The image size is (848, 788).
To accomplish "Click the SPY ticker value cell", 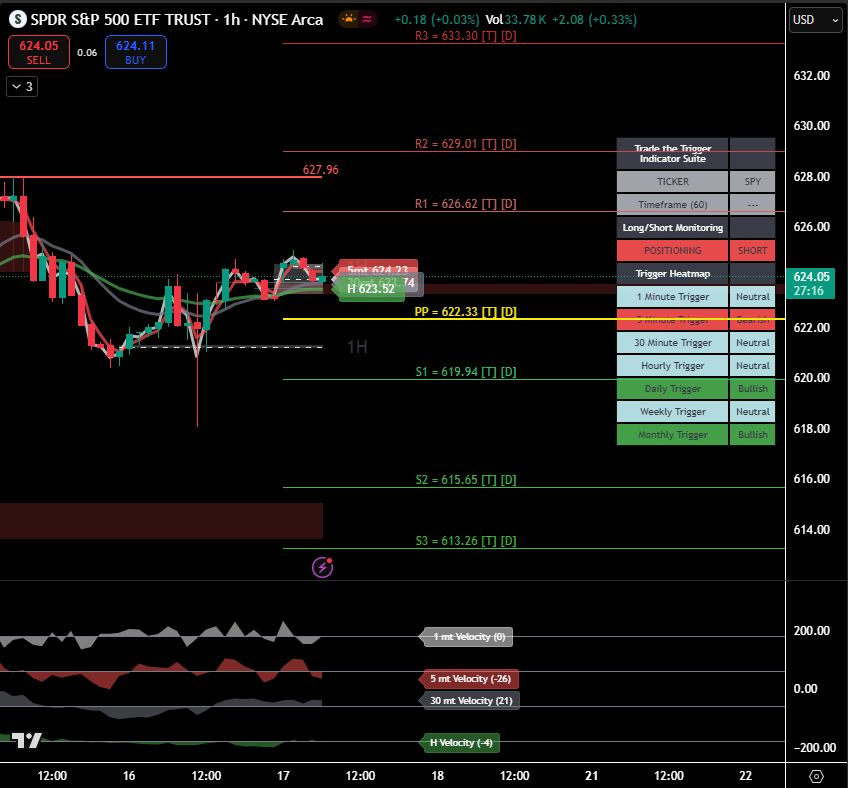I will (752, 182).
